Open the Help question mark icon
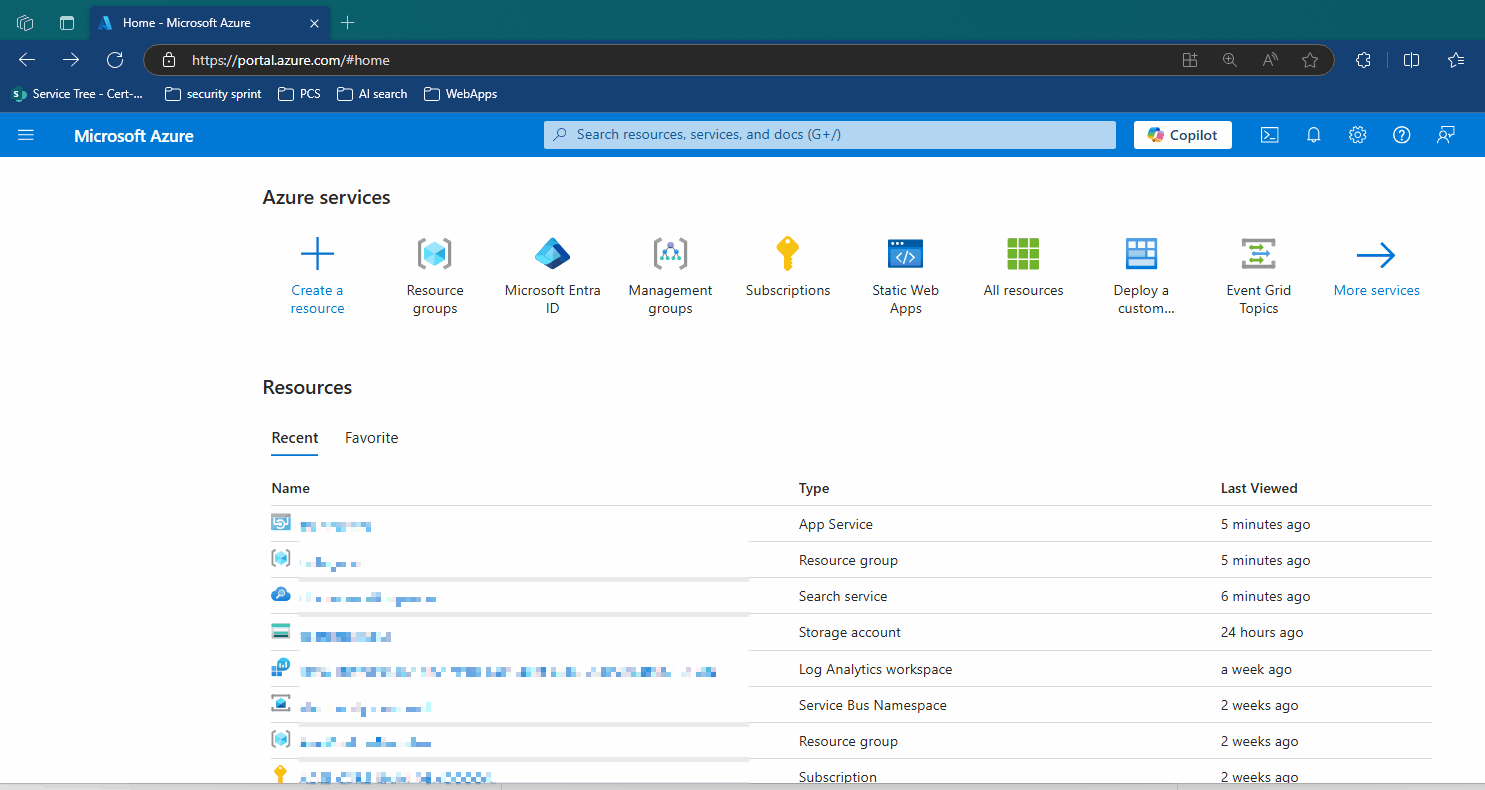1485x790 pixels. click(x=1401, y=135)
